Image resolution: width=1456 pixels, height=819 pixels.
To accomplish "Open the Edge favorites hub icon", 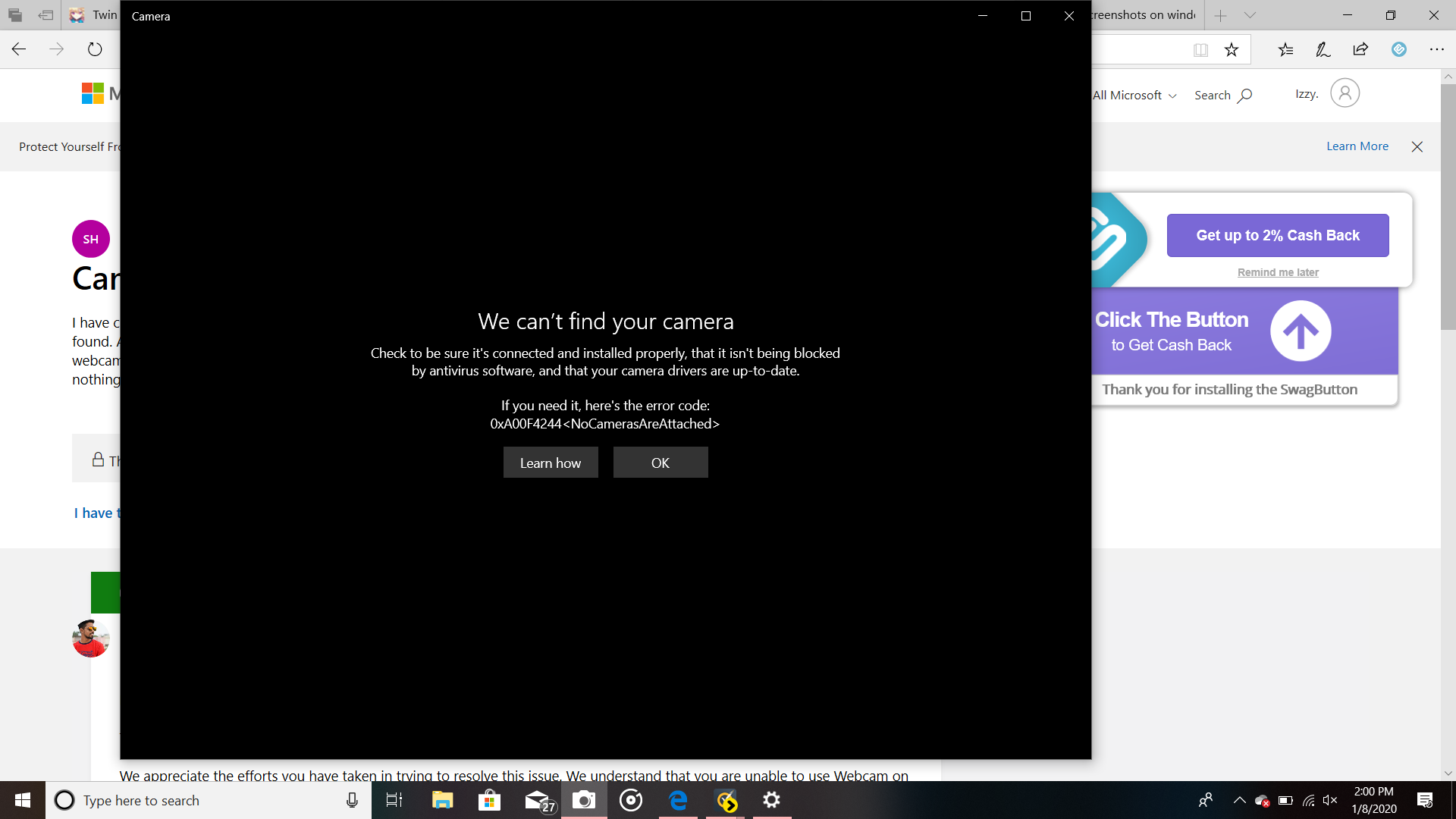I will [1285, 50].
